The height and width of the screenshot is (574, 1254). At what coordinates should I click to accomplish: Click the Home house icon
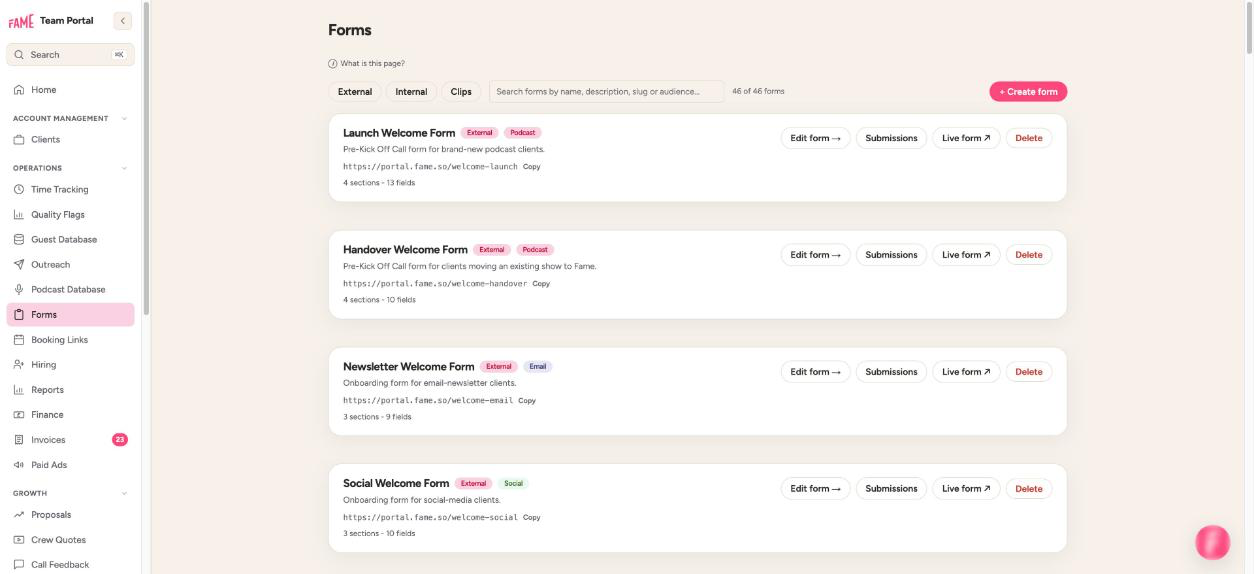[18, 90]
